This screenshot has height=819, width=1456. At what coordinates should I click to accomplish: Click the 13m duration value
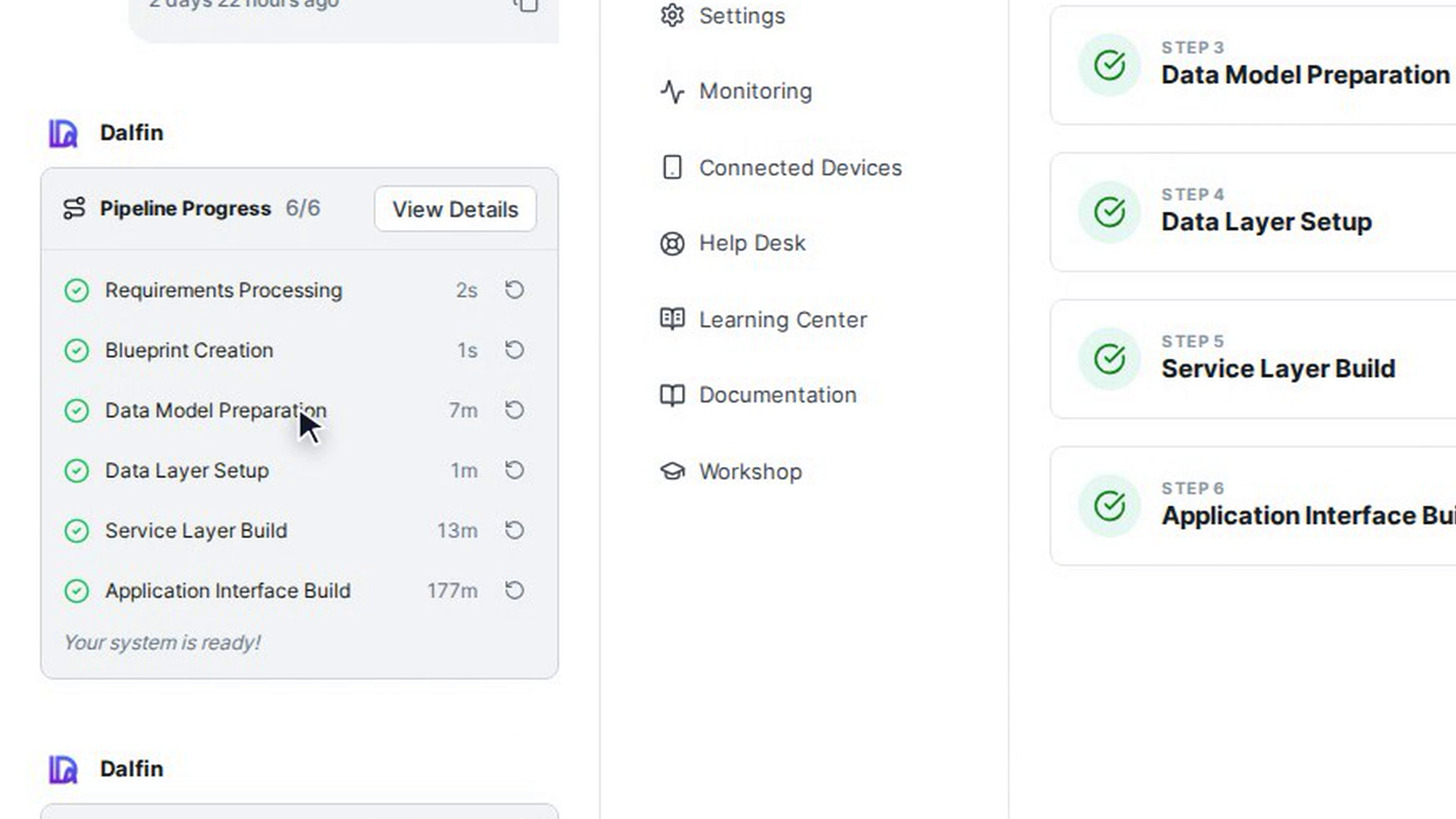click(x=457, y=531)
